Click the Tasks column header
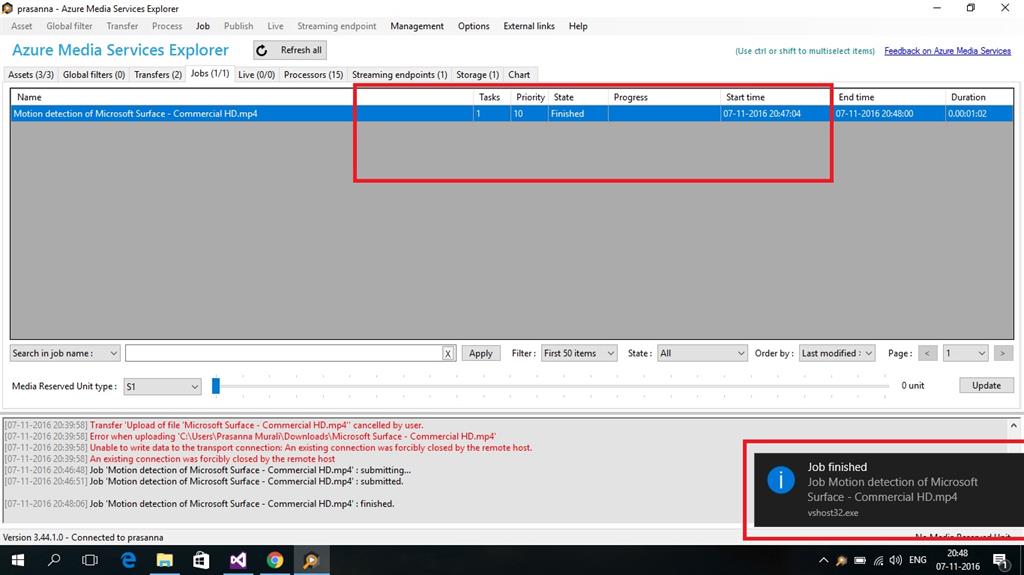The width and height of the screenshot is (1024, 575). click(x=492, y=97)
